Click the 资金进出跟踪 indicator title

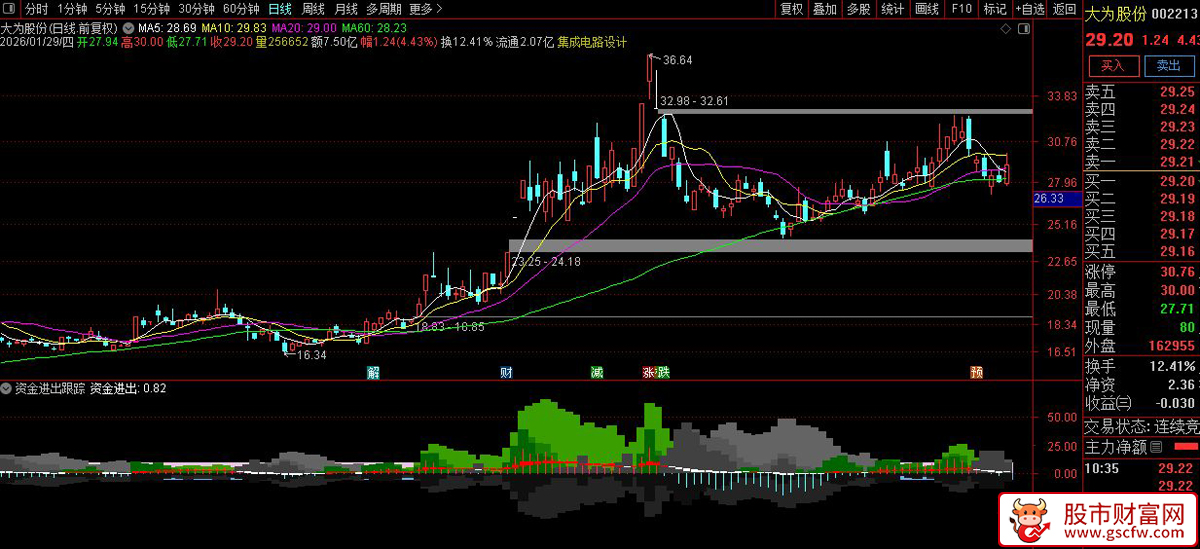(50, 388)
